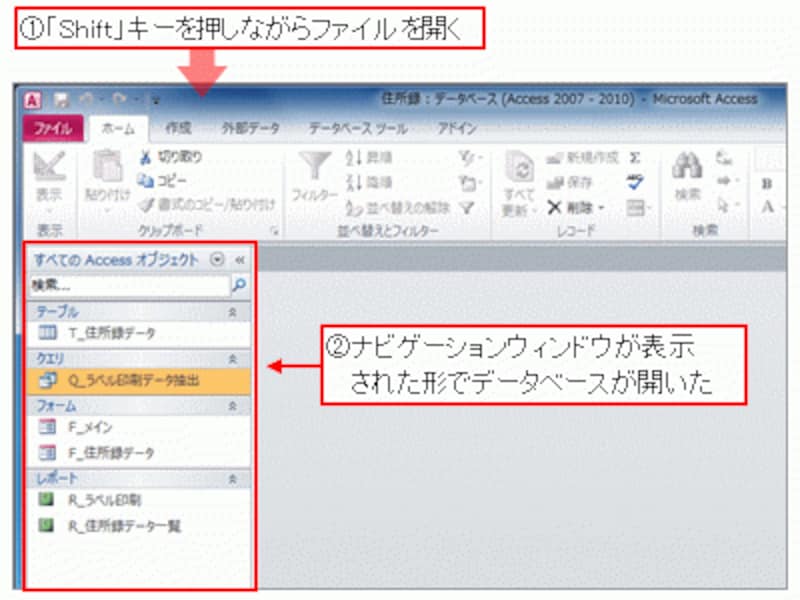Open the すべての Access オブジェクト pane menu dropdown
The width and height of the screenshot is (800, 600).
pos(217,260)
